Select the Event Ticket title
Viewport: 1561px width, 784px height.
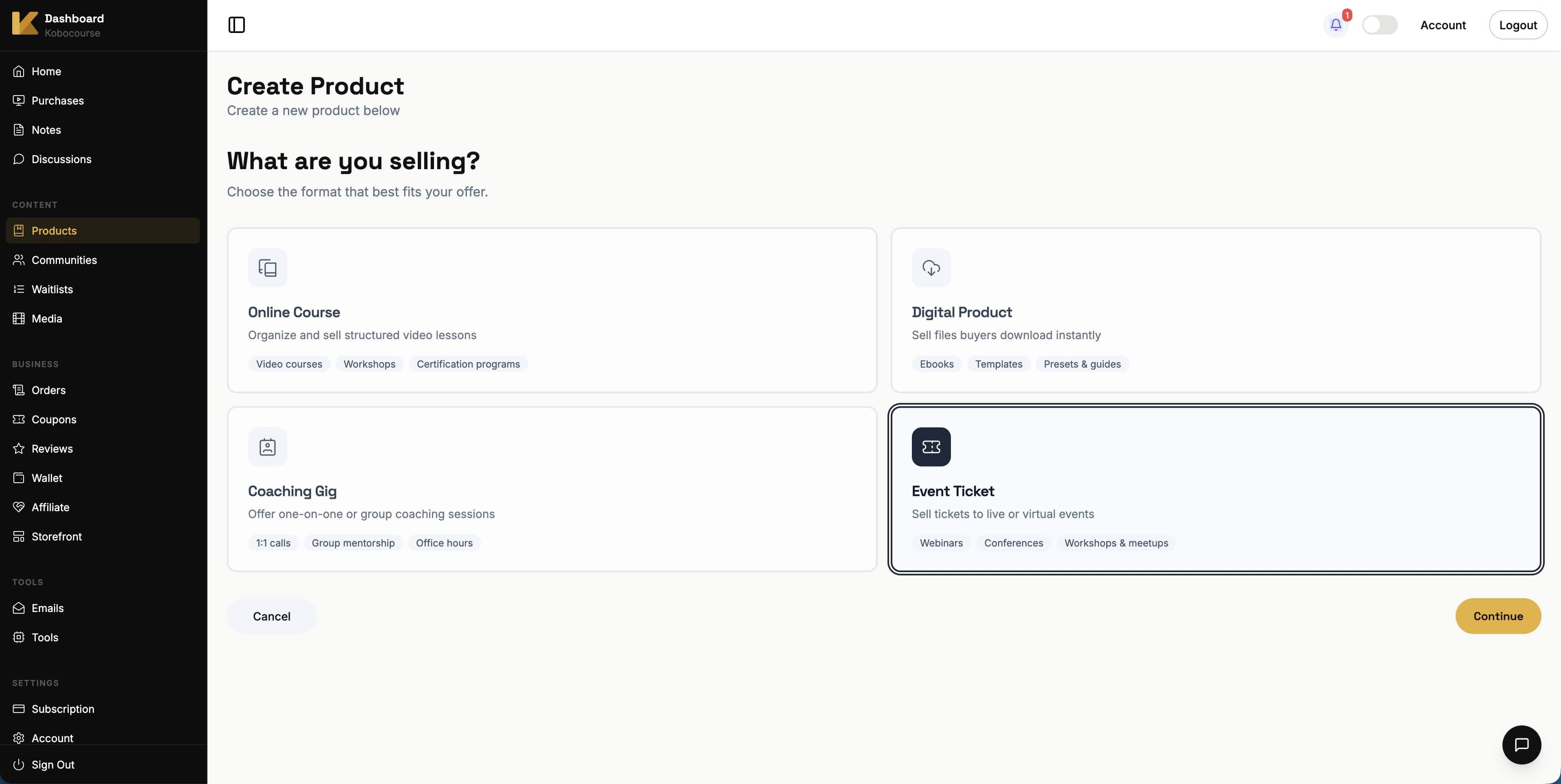tap(953, 491)
